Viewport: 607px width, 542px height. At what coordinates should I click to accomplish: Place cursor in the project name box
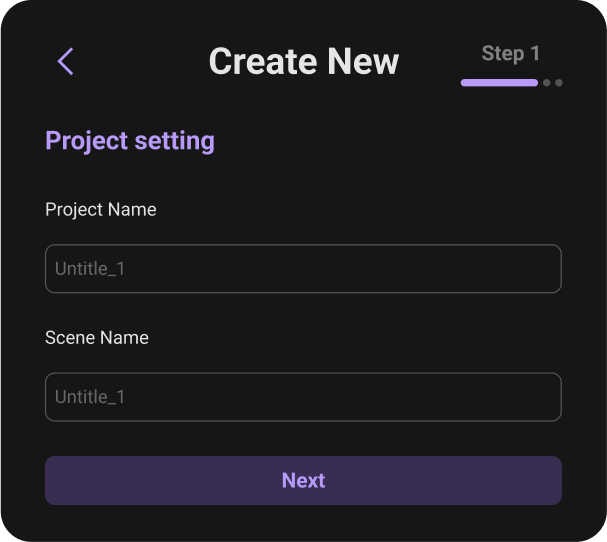[x=303, y=269]
